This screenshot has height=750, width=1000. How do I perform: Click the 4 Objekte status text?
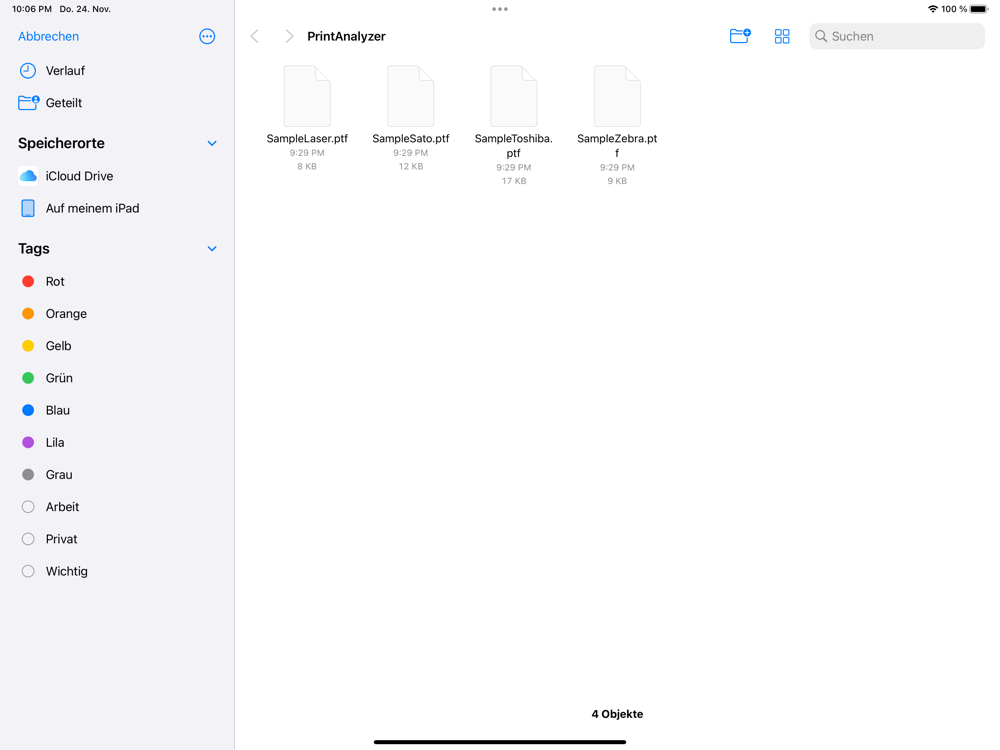point(617,714)
